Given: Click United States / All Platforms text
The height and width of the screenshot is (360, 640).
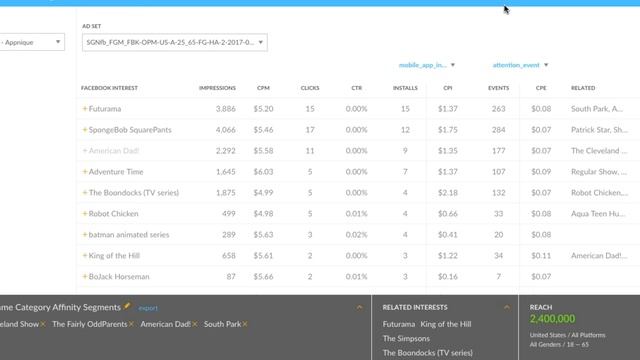Looking at the screenshot, I should click(567, 335).
